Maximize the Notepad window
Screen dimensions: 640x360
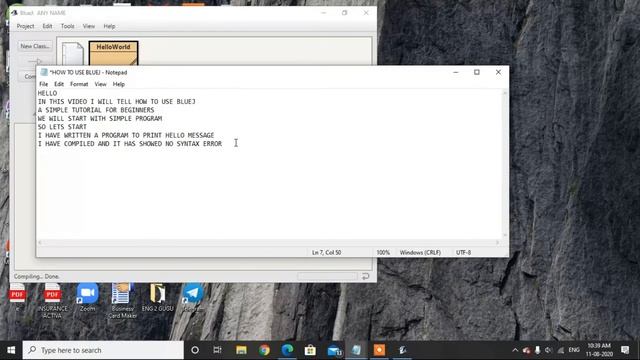tap(477, 72)
